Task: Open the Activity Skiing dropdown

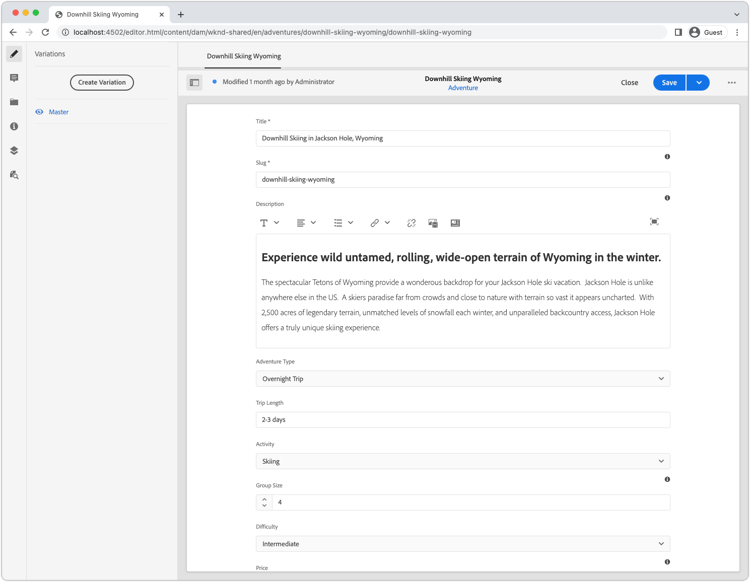Action: [463, 461]
